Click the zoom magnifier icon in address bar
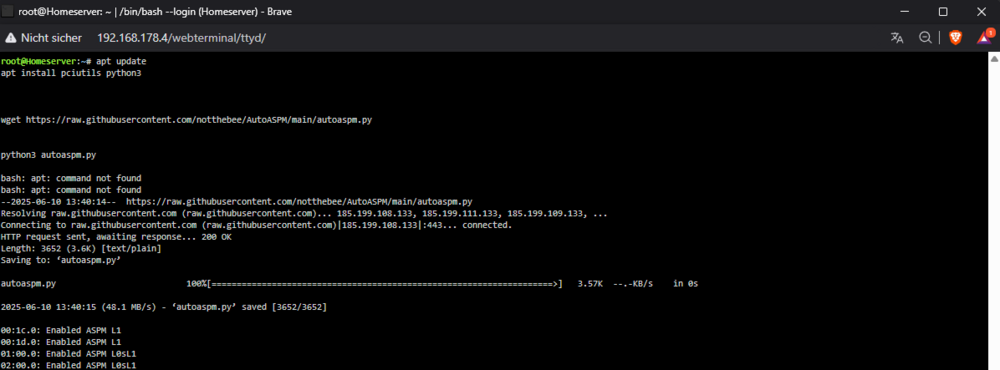Screen dimensions: 1000x370 pyautogui.click(x=925, y=38)
